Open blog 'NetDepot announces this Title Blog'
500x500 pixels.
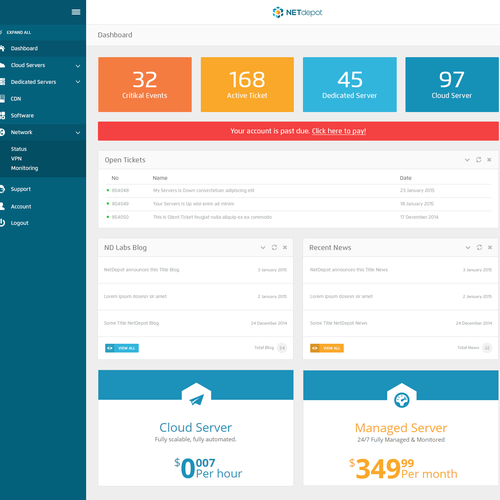click(141, 270)
